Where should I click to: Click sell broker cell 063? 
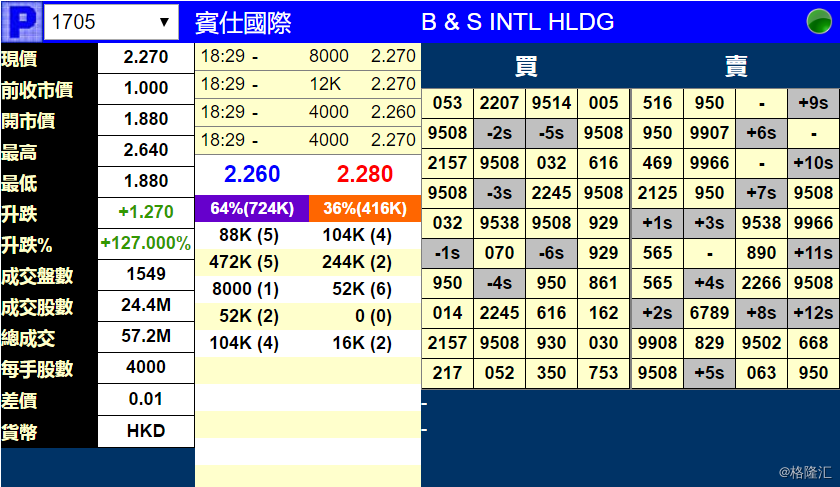(761, 373)
